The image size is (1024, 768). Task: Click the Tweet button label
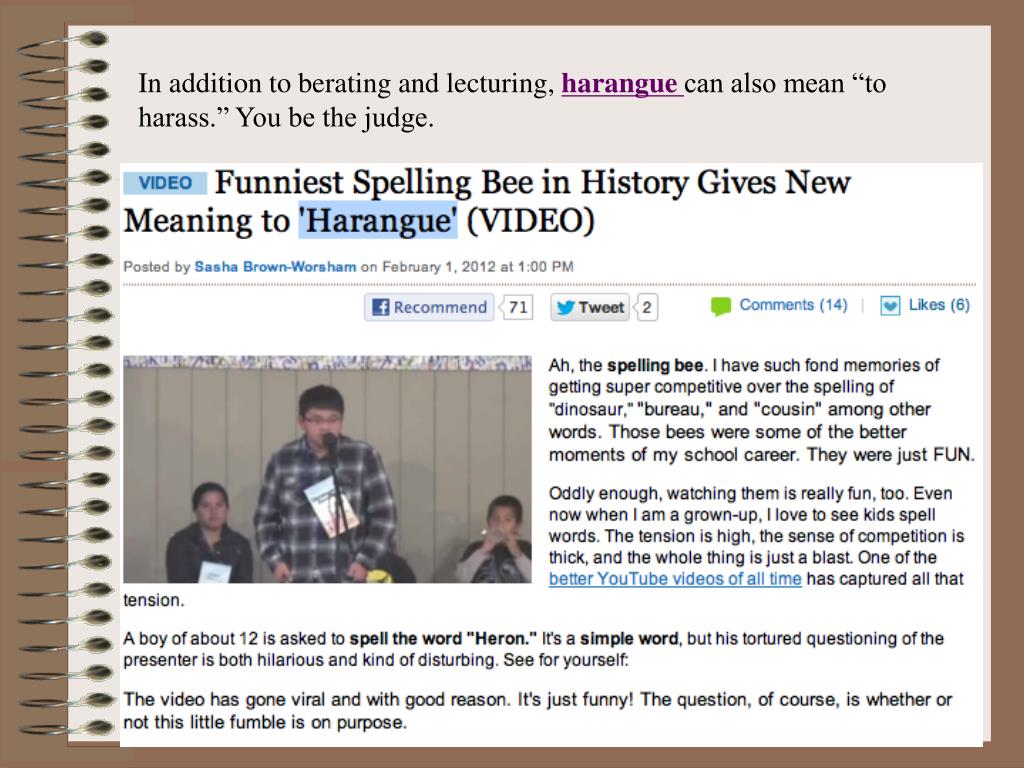601,307
